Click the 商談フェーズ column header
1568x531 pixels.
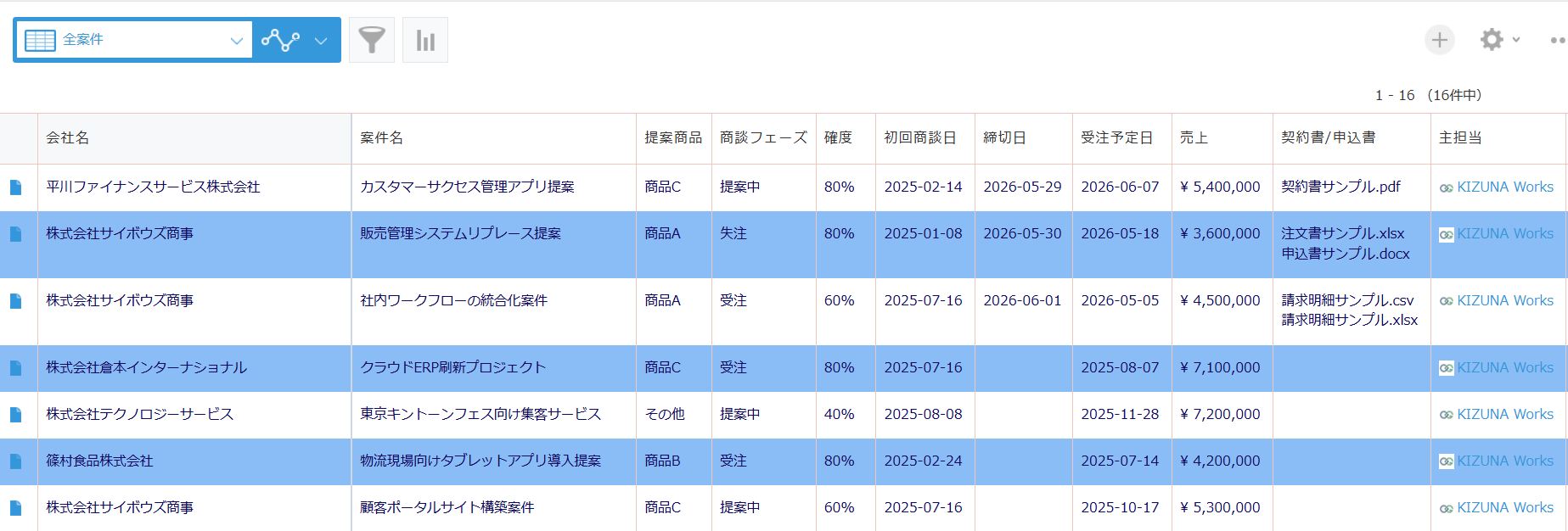764,138
